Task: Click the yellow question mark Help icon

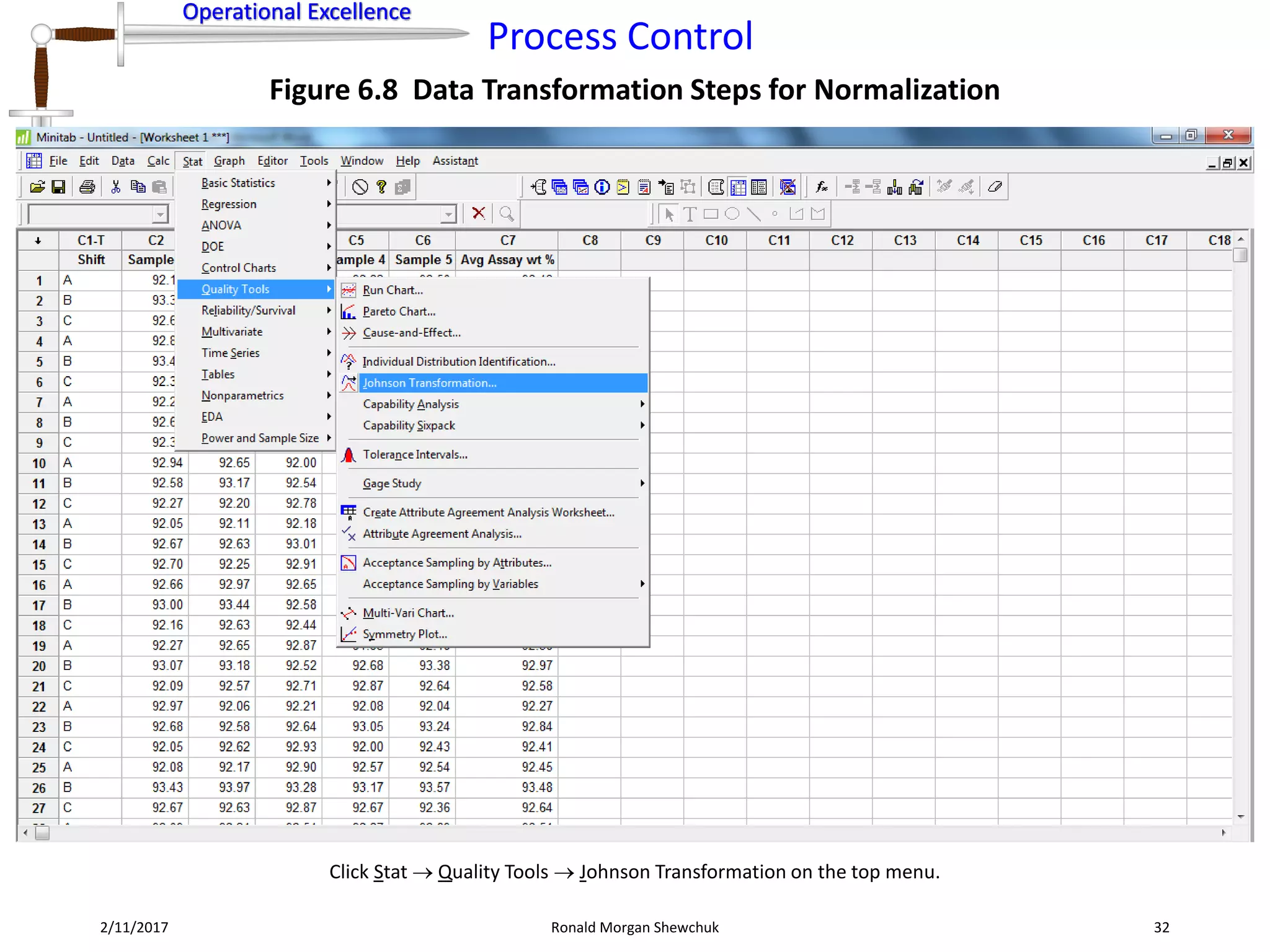Action: click(x=381, y=187)
